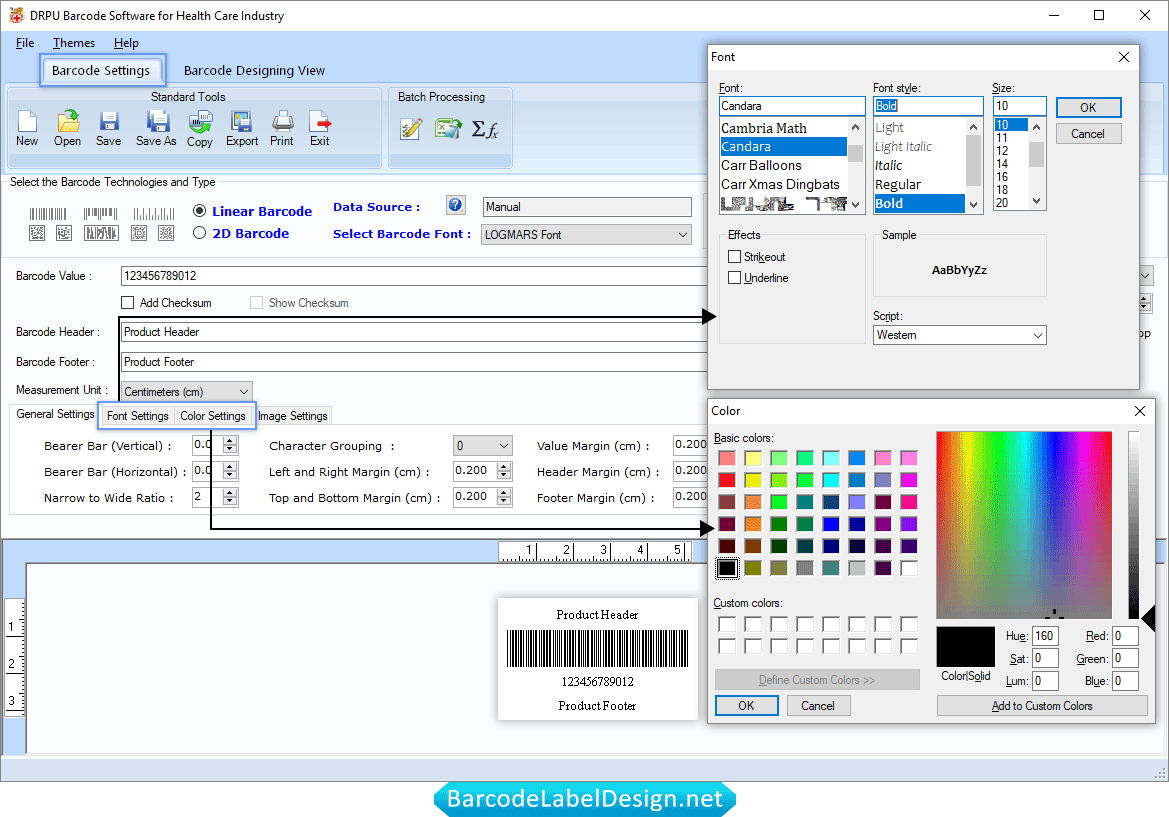This screenshot has height=817, width=1169.
Task: Open the Help menu
Action: point(126,43)
